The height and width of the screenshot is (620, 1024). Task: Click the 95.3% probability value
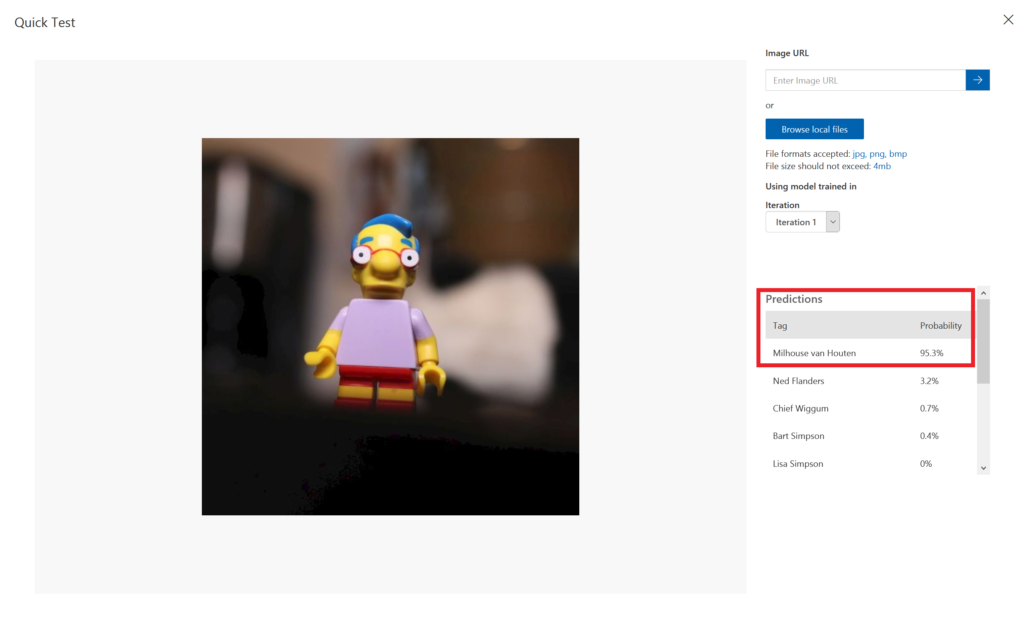point(931,353)
